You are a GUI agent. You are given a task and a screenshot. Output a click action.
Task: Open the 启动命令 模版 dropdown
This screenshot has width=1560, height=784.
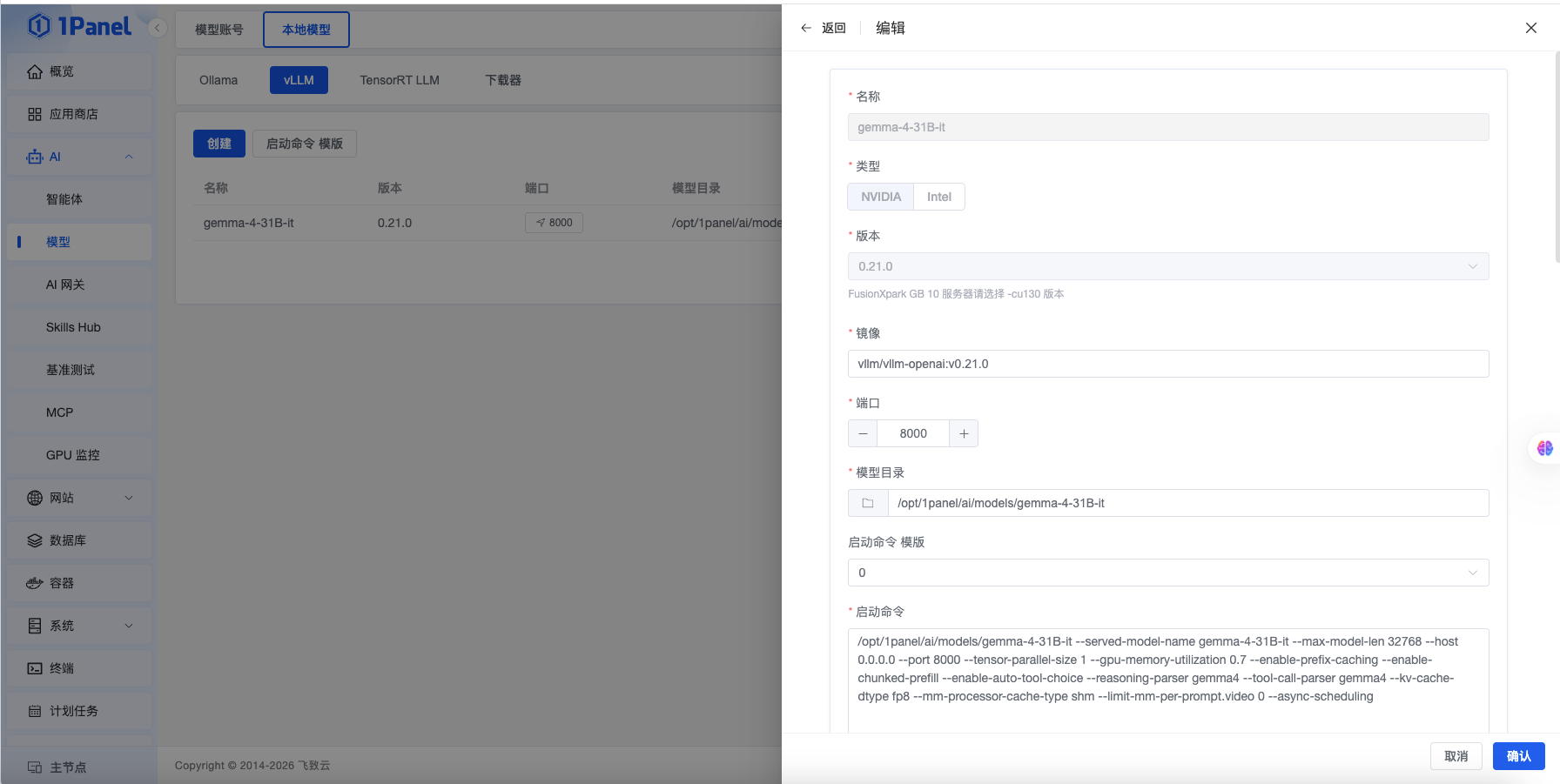click(x=1168, y=573)
